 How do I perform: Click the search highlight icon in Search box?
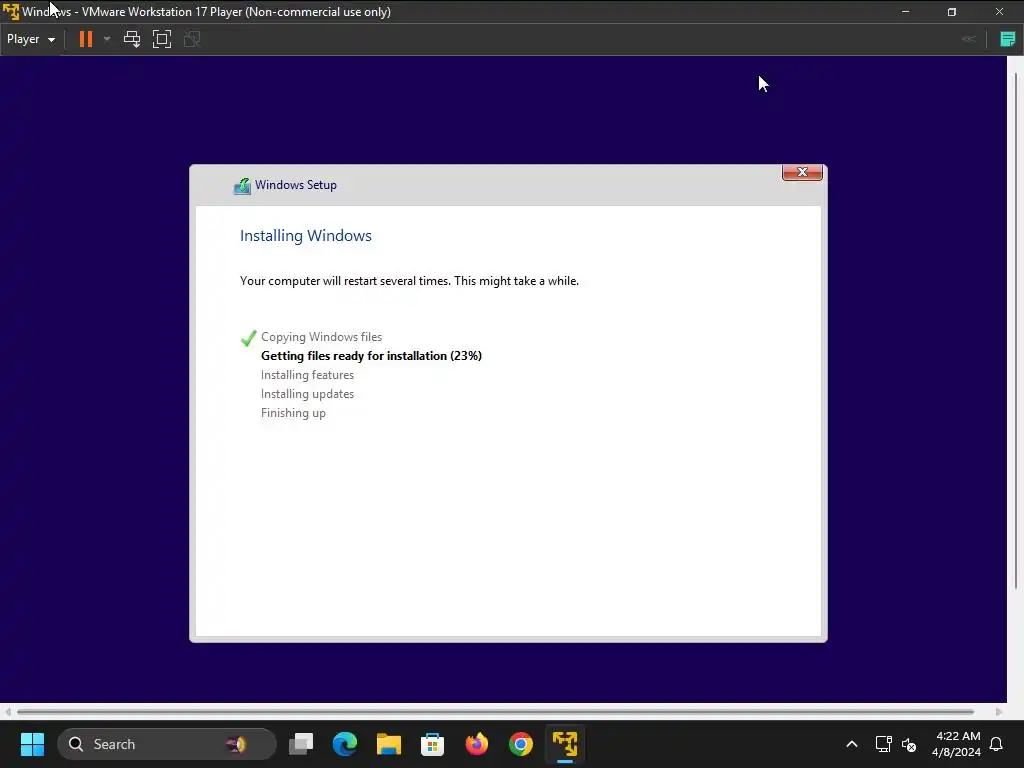coord(236,744)
